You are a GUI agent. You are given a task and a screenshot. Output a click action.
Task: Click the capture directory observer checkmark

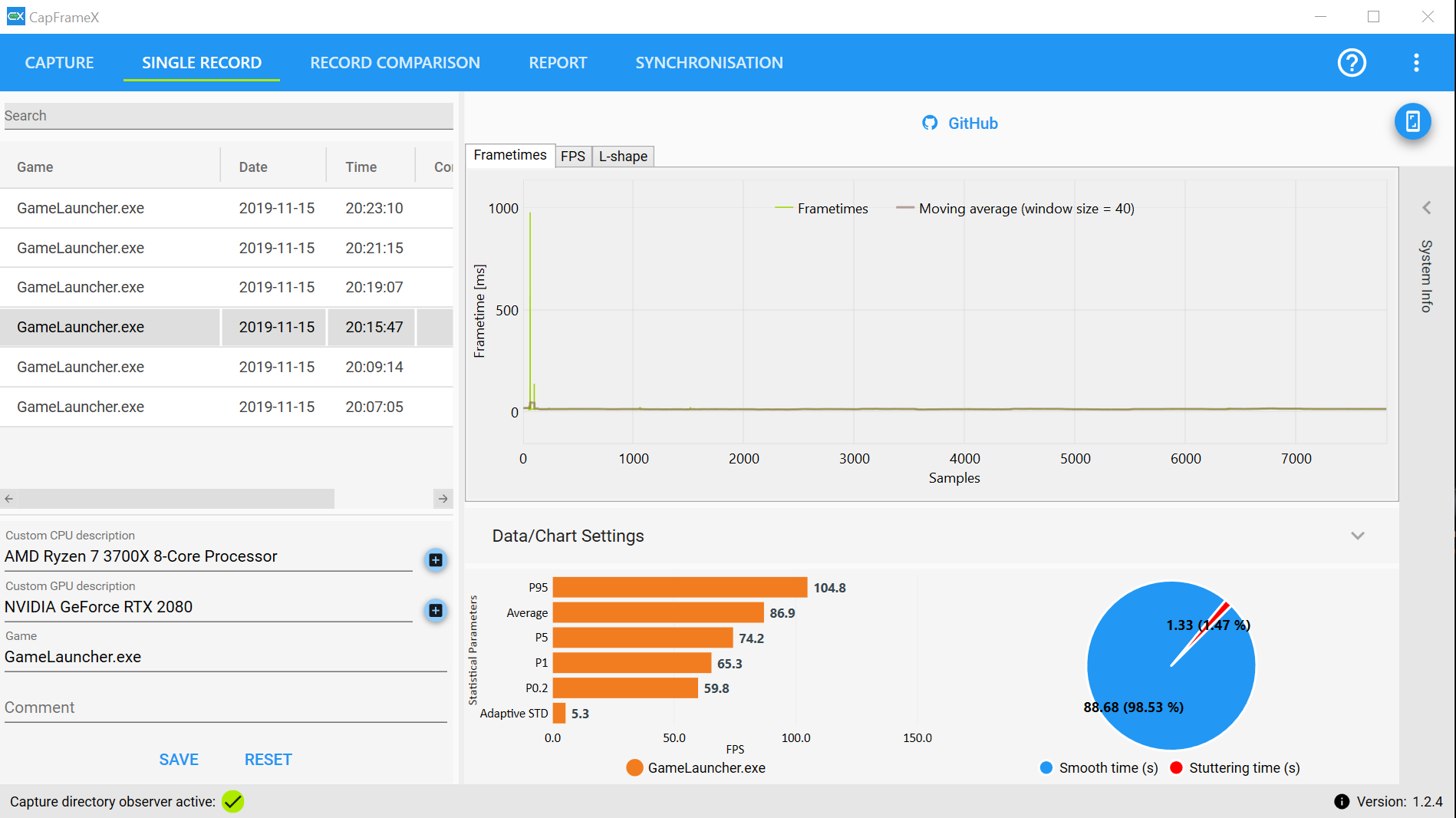pos(232,801)
